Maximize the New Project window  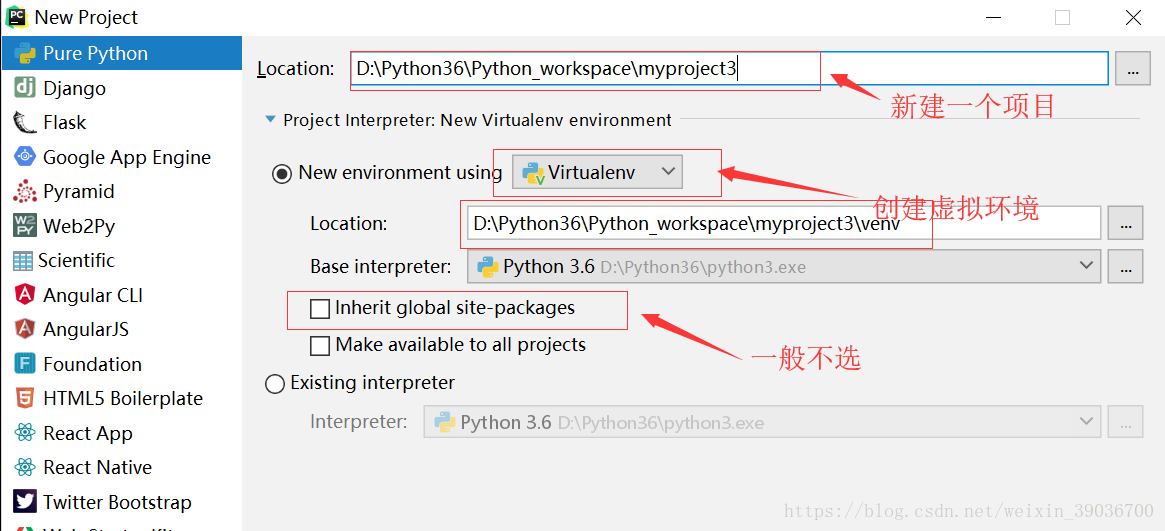point(1062,17)
